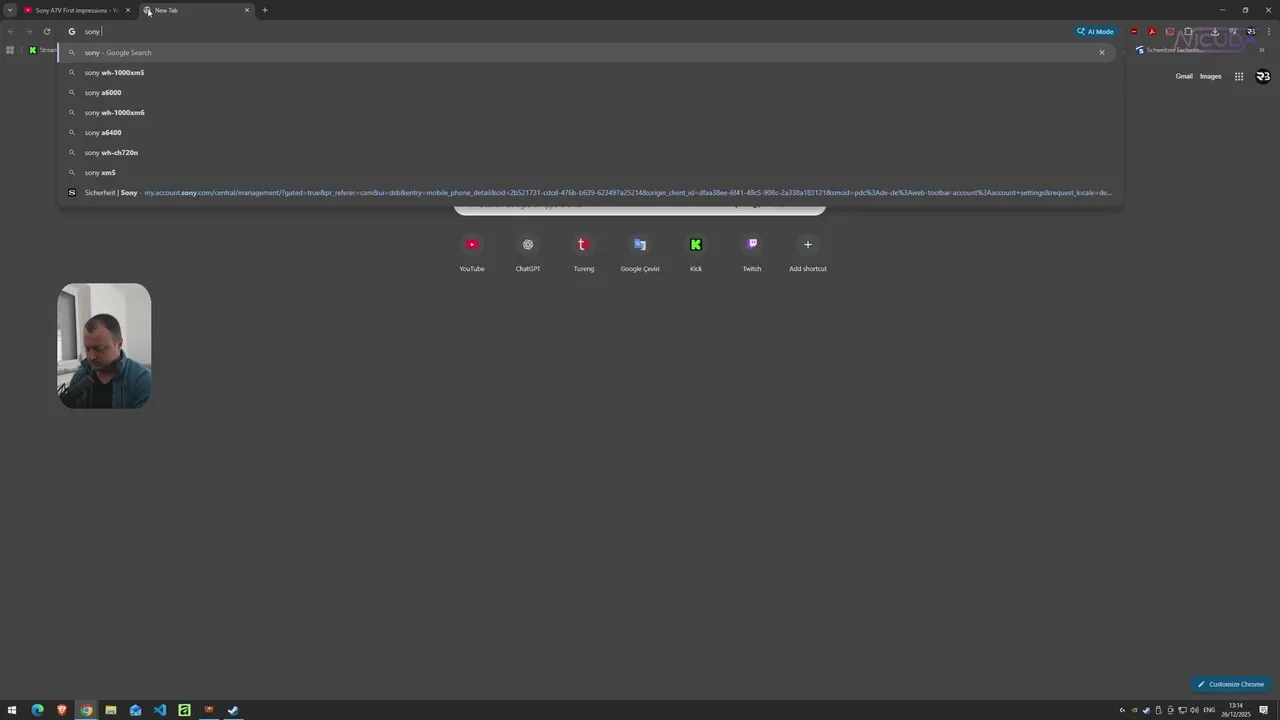Choose suggestion sony wh-1000xm6
Viewport: 1280px width, 720px height.
[x=590, y=112]
